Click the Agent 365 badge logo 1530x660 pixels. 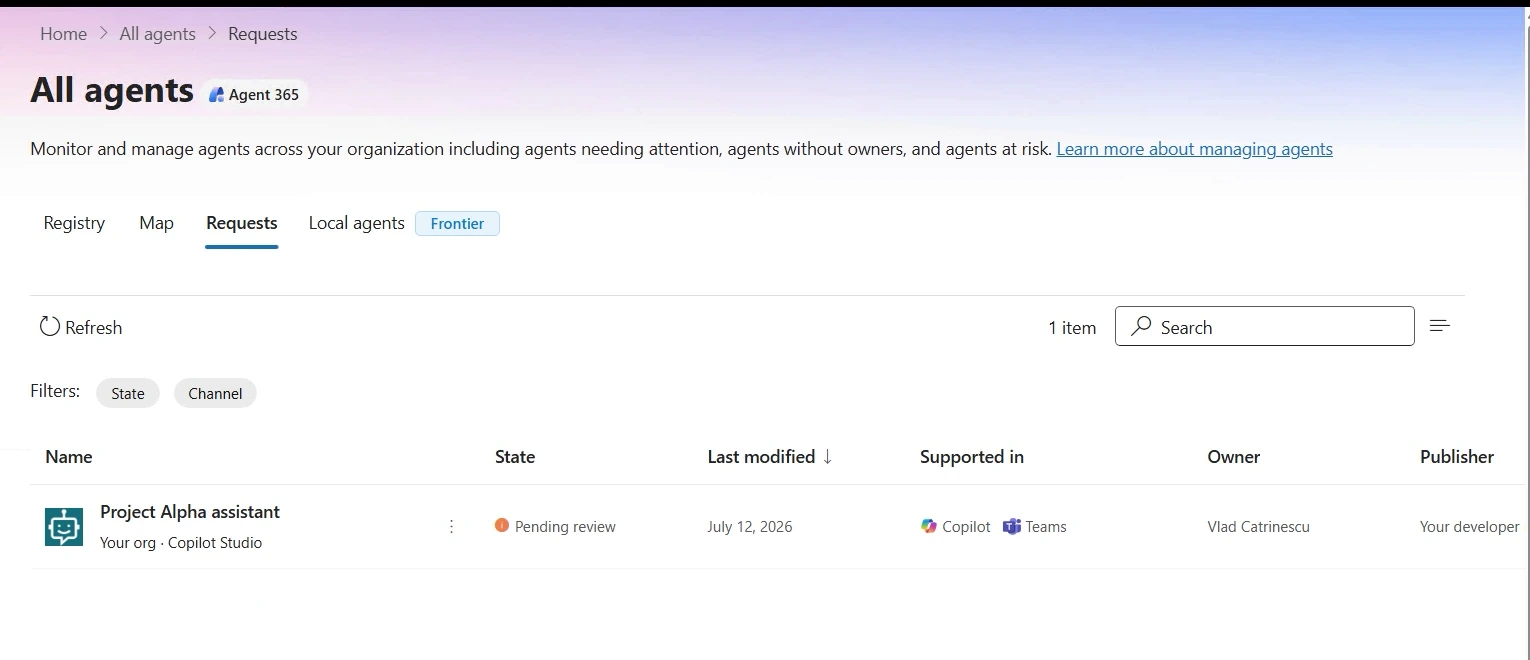tap(216, 94)
